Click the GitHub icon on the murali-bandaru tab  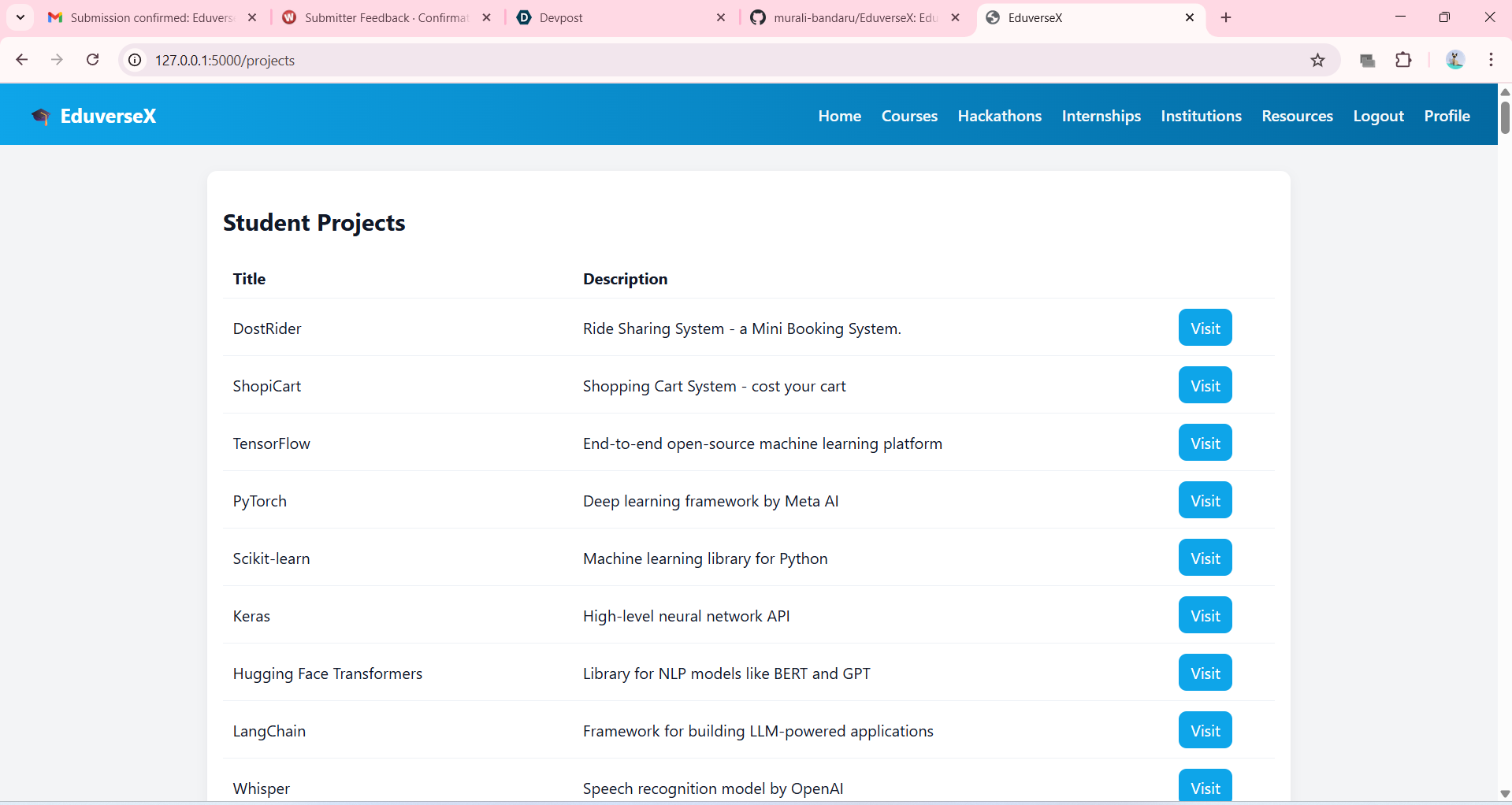[758, 17]
